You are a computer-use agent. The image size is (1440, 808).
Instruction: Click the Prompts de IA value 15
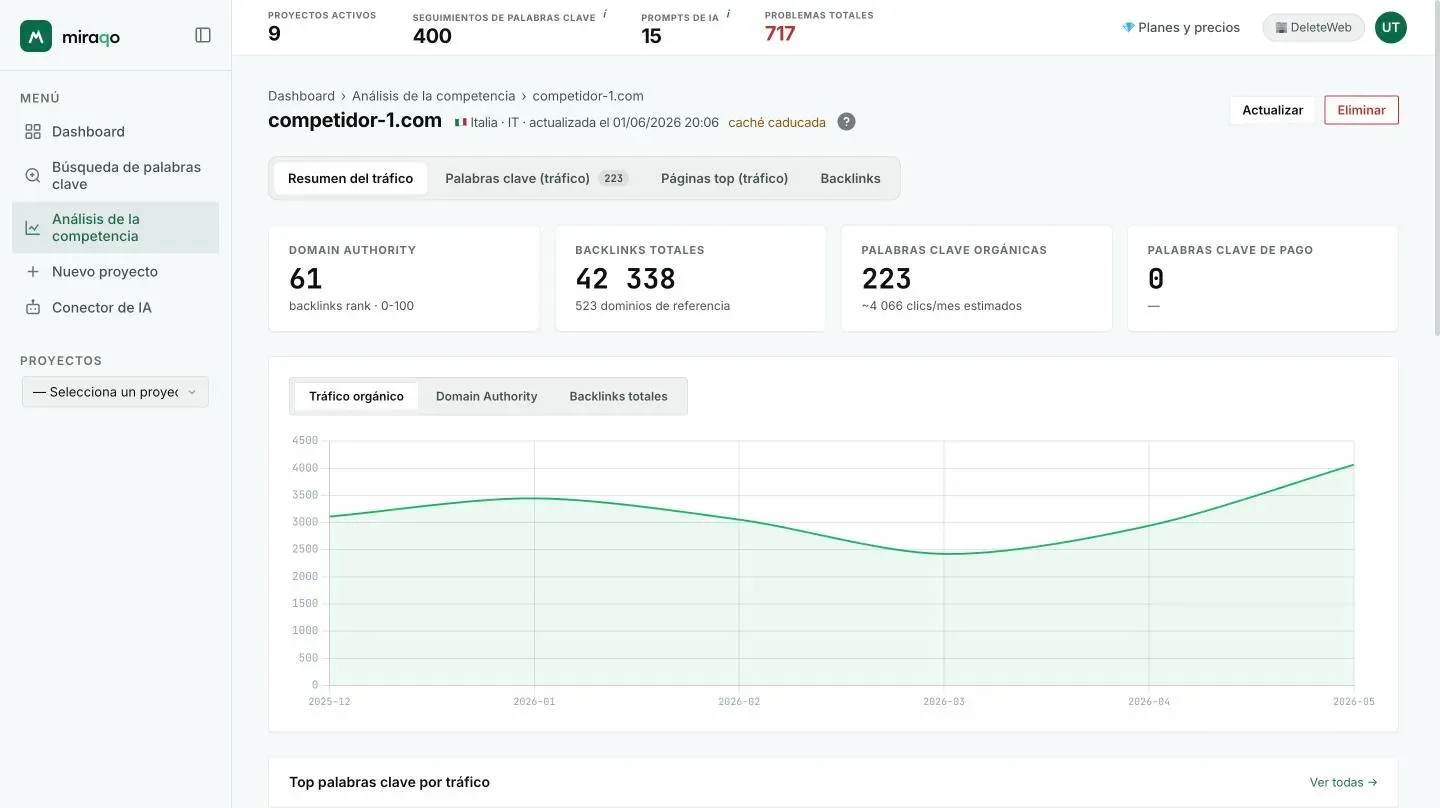(x=651, y=36)
